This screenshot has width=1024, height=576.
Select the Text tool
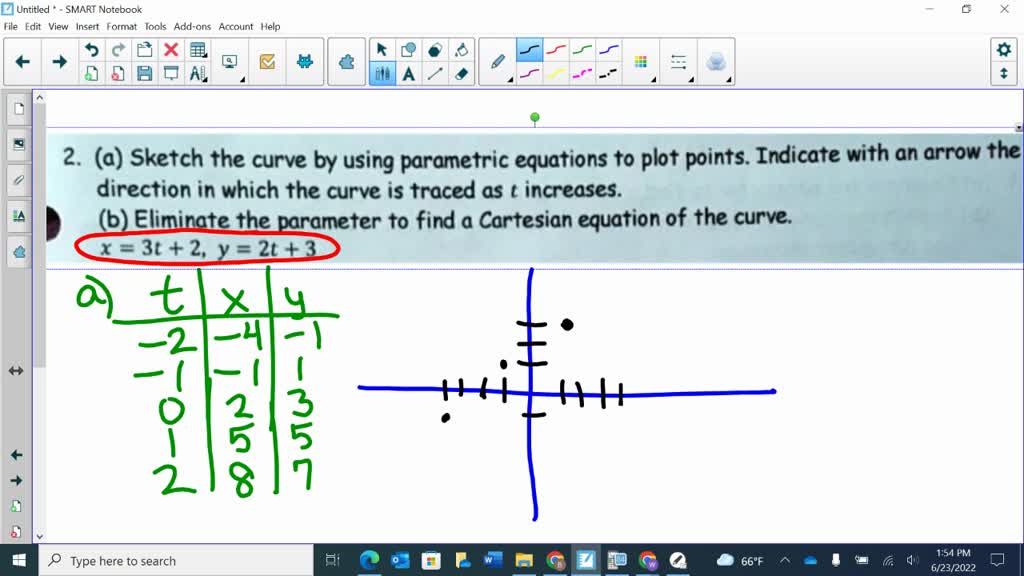coord(409,75)
